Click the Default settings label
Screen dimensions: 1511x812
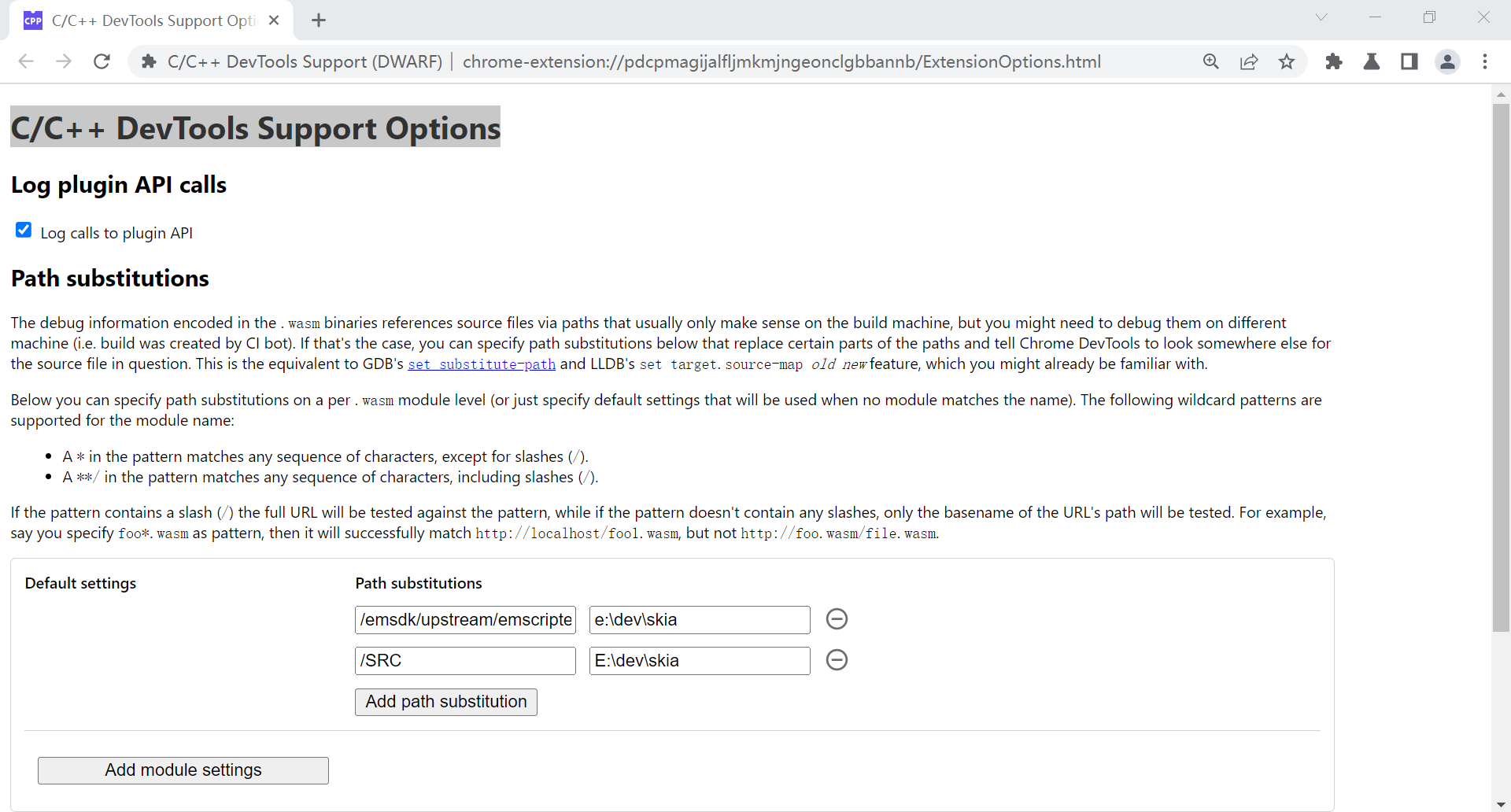coord(80,583)
